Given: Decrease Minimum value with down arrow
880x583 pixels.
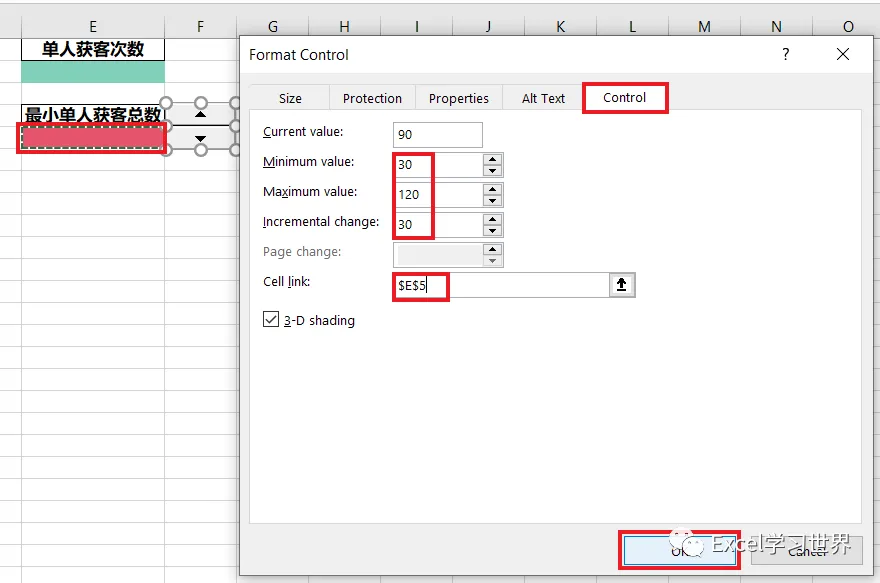Looking at the screenshot, I should tap(492, 171).
